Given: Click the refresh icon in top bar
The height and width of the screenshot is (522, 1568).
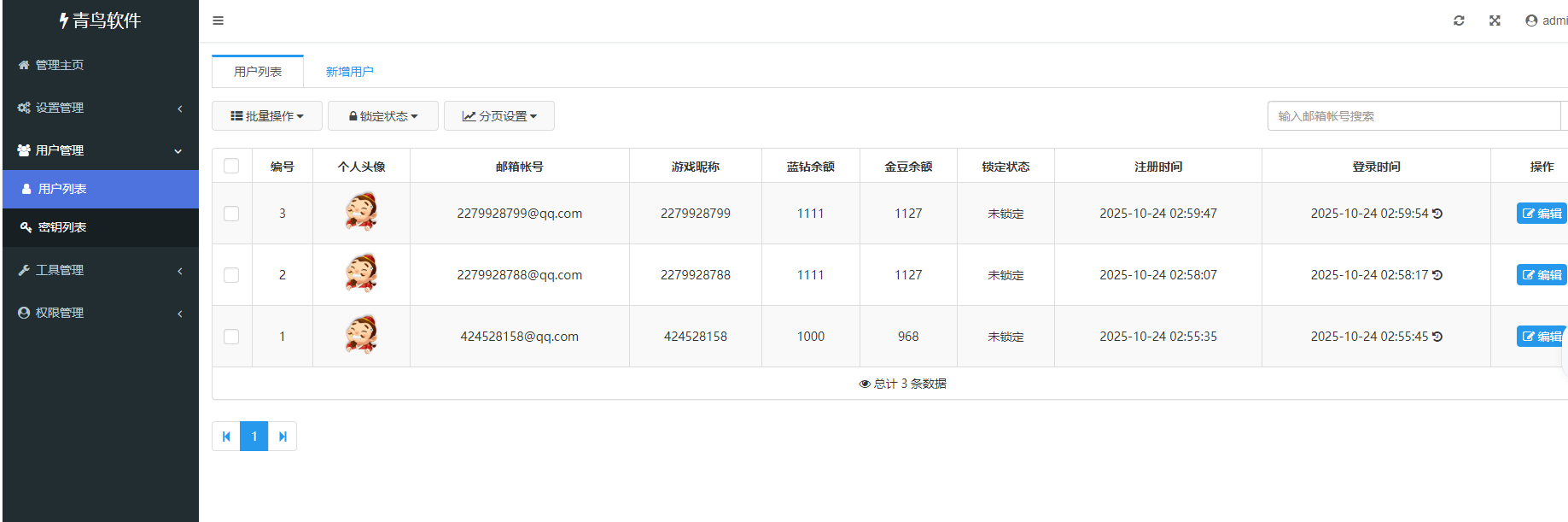Looking at the screenshot, I should pos(1459,21).
